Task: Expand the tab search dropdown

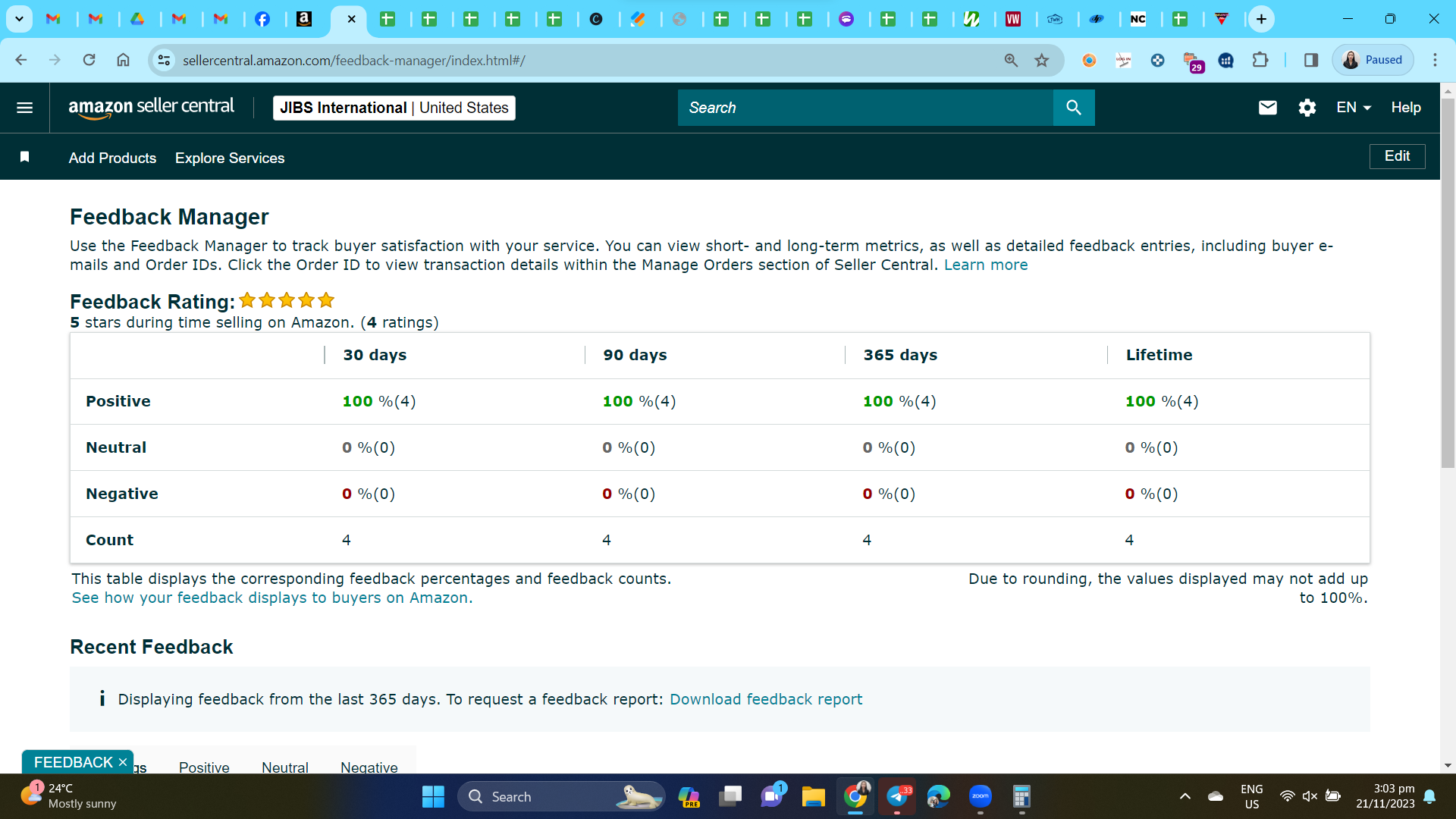Action: [19, 19]
